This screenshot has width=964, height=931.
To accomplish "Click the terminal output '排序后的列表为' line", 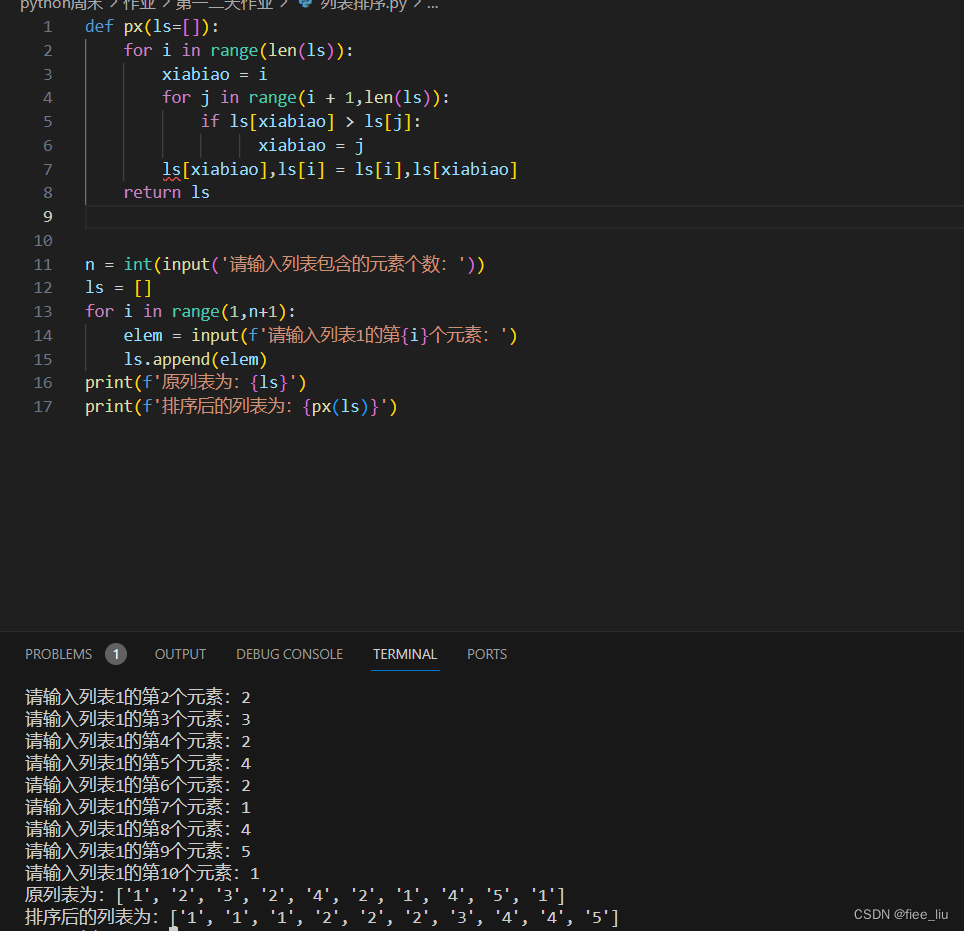I will click(322, 917).
